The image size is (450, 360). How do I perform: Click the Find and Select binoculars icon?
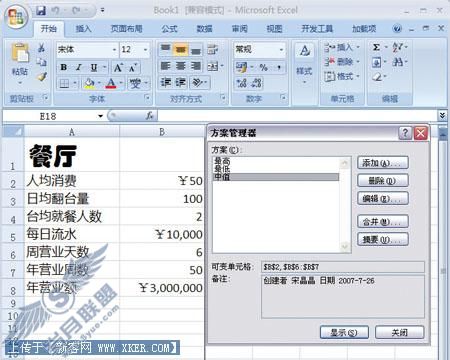point(397,62)
